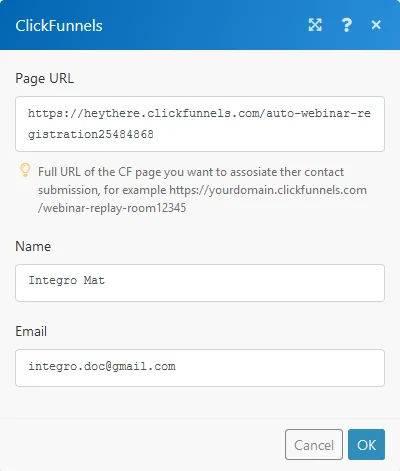Focus the Email input field
Viewport: 400px width, 471px height.
pos(200,368)
